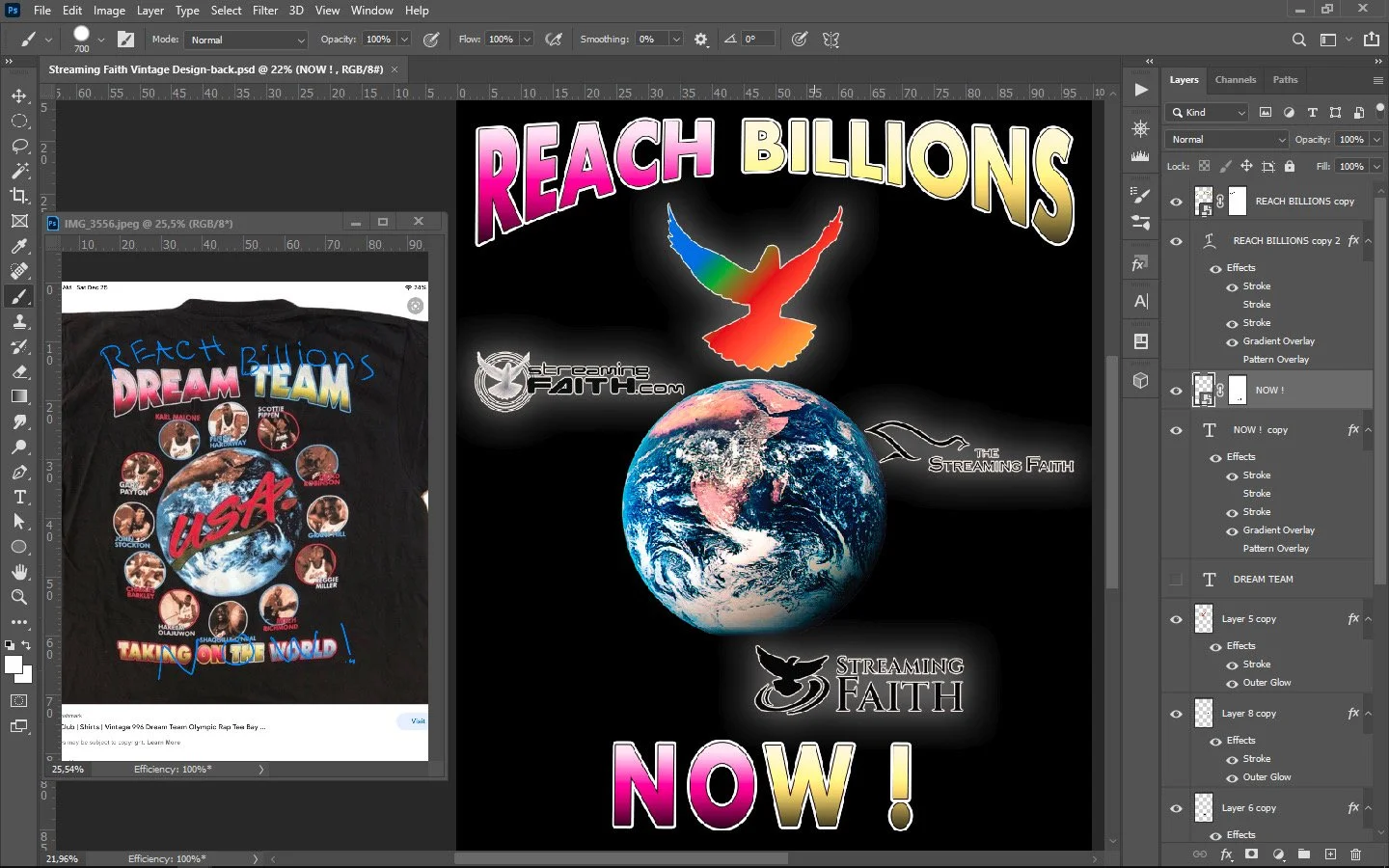Open the Actions panel play icon
Screen dimensions: 1389x868
[1141, 90]
